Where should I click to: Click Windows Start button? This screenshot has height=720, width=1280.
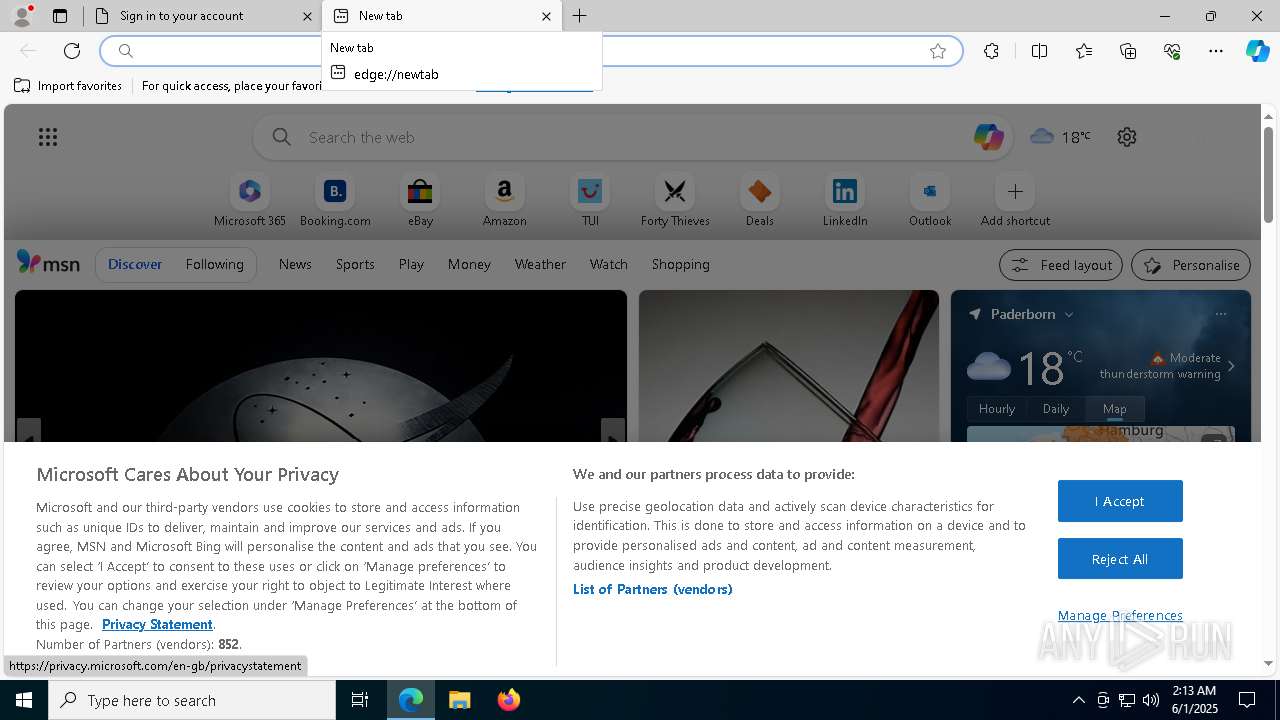pyautogui.click(x=24, y=700)
